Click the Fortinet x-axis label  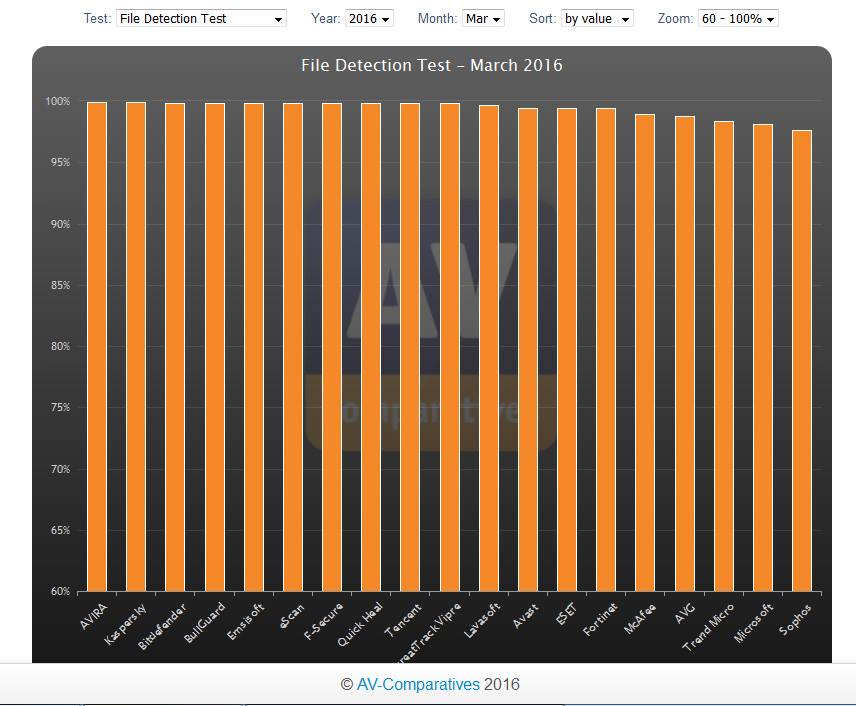[600, 620]
